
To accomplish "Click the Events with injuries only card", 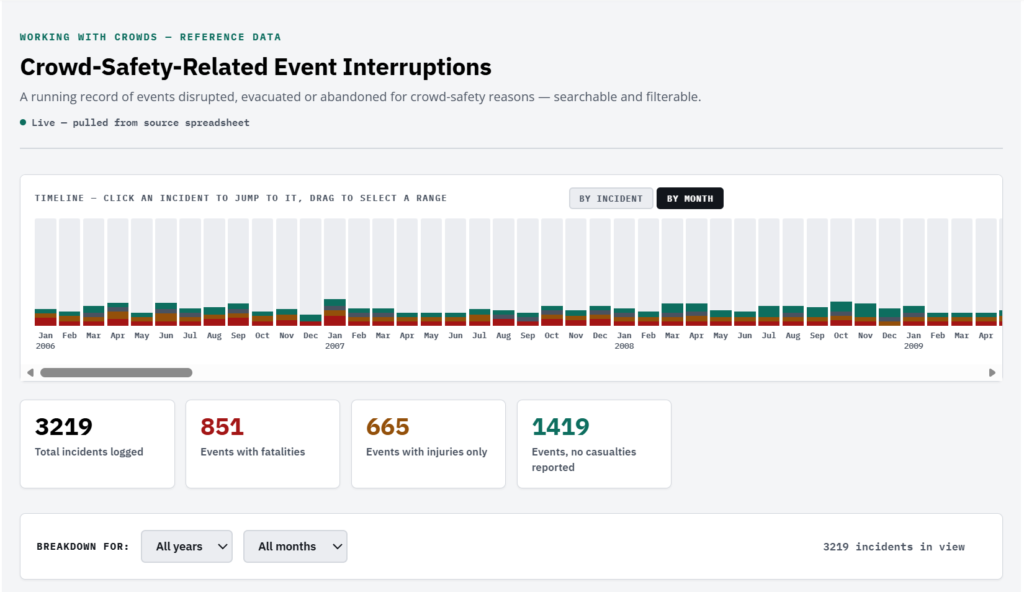I will tap(428, 444).
